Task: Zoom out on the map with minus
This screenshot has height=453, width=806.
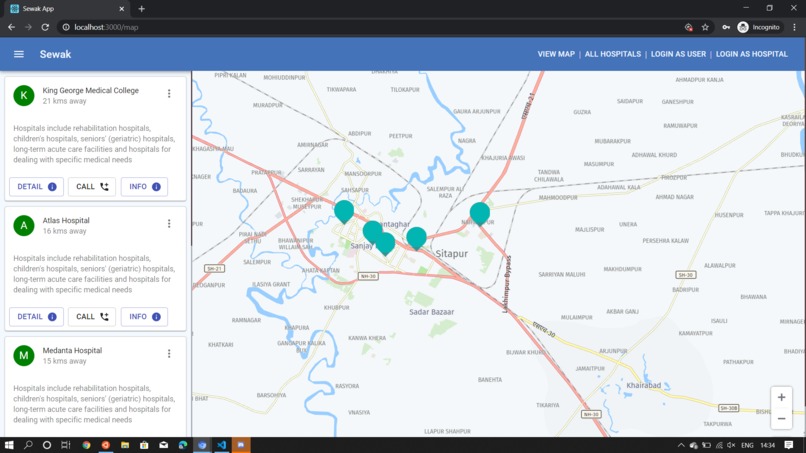Action: click(x=781, y=419)
